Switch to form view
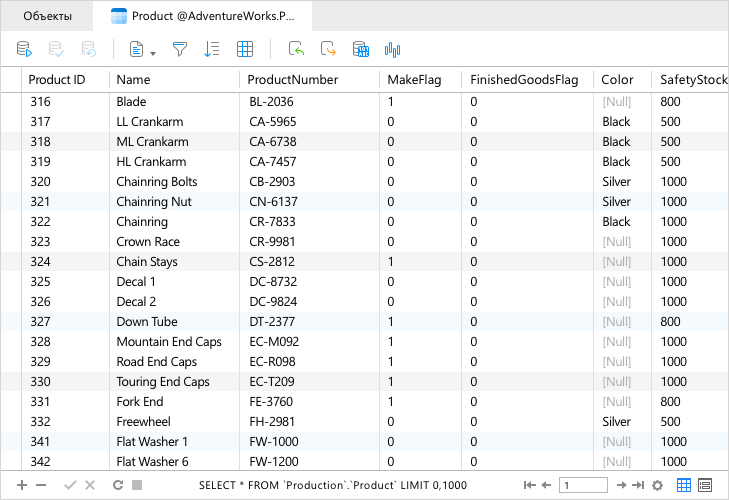This screenshot has height=500, width=729. (705, 485)
